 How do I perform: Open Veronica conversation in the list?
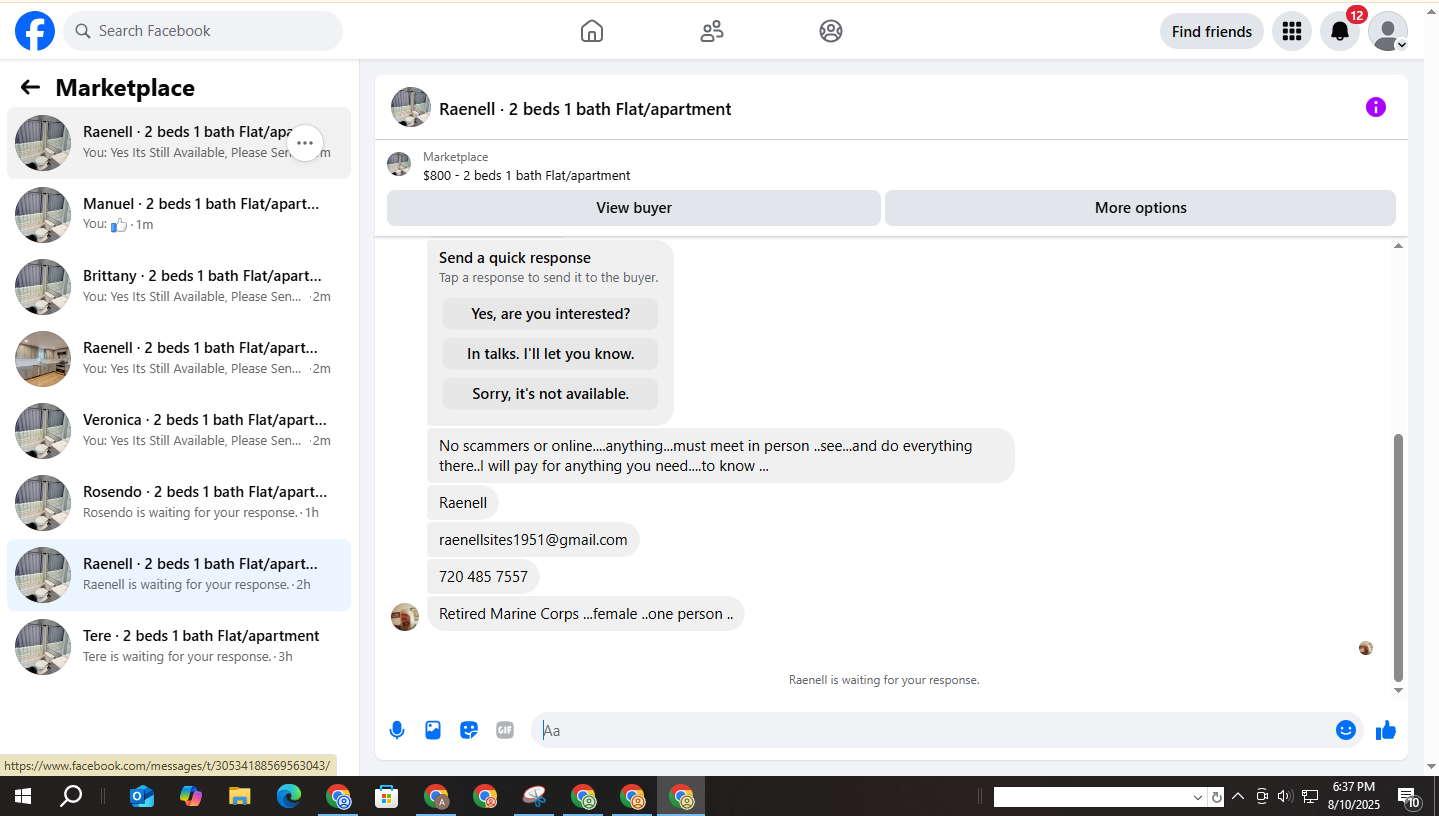pyautogui.click(x=179, y=431)
